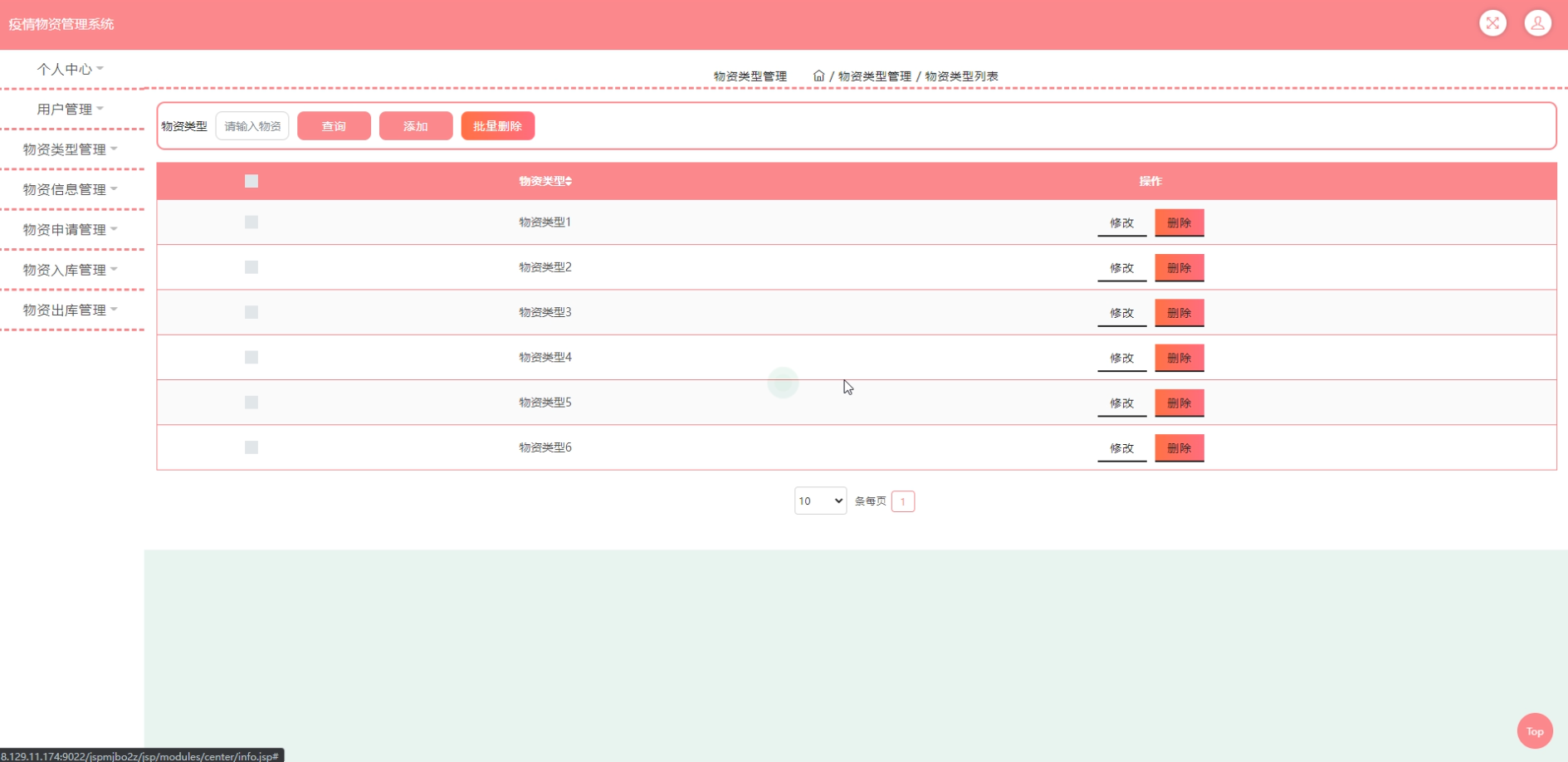Click 修改 for 物资类型3
This screenshot has height=762, width=1568.
1121,313
